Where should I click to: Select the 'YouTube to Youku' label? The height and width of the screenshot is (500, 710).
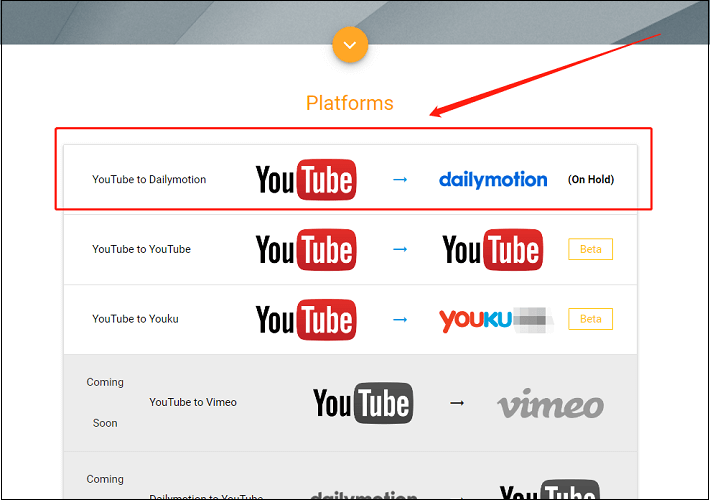135,319
